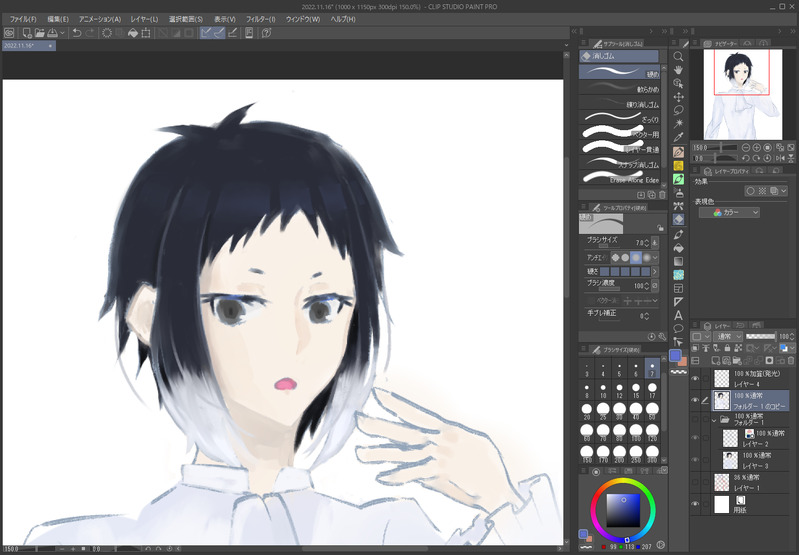Open the ファイル(F) menu
This screenshot has height=555, width=799.
click(23, 19)
